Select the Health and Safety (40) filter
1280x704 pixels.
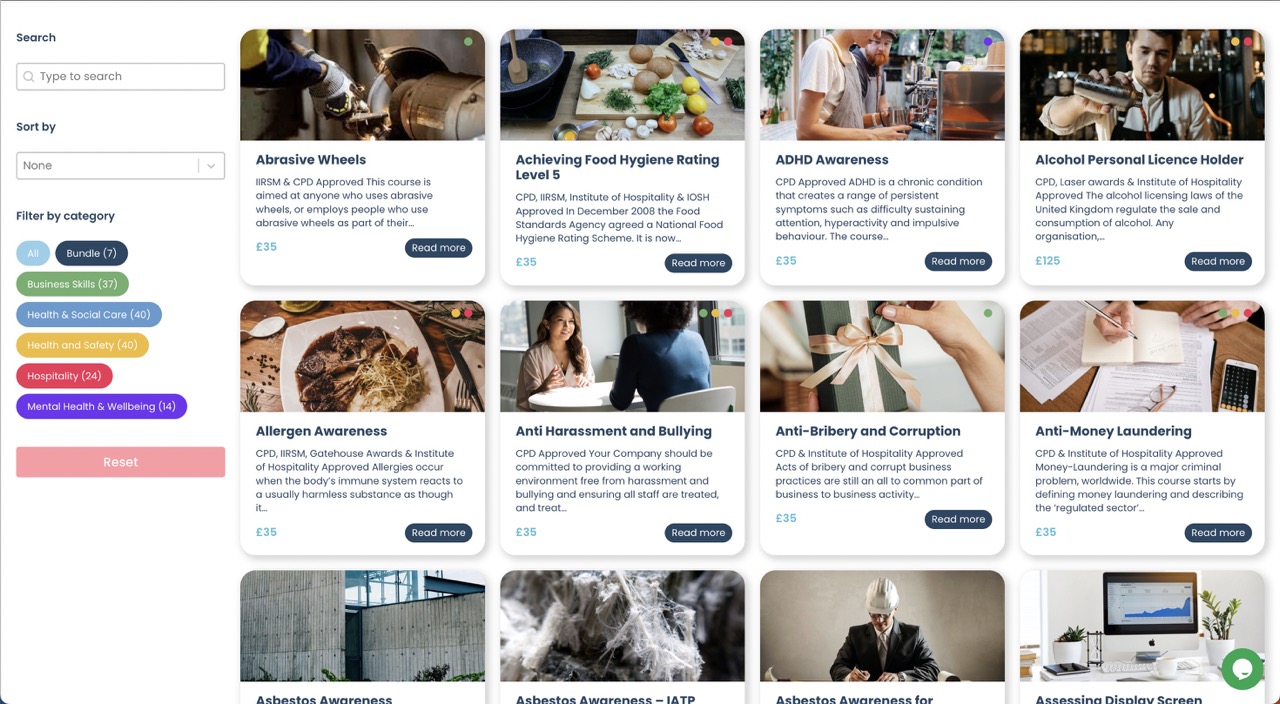[82, 345]
